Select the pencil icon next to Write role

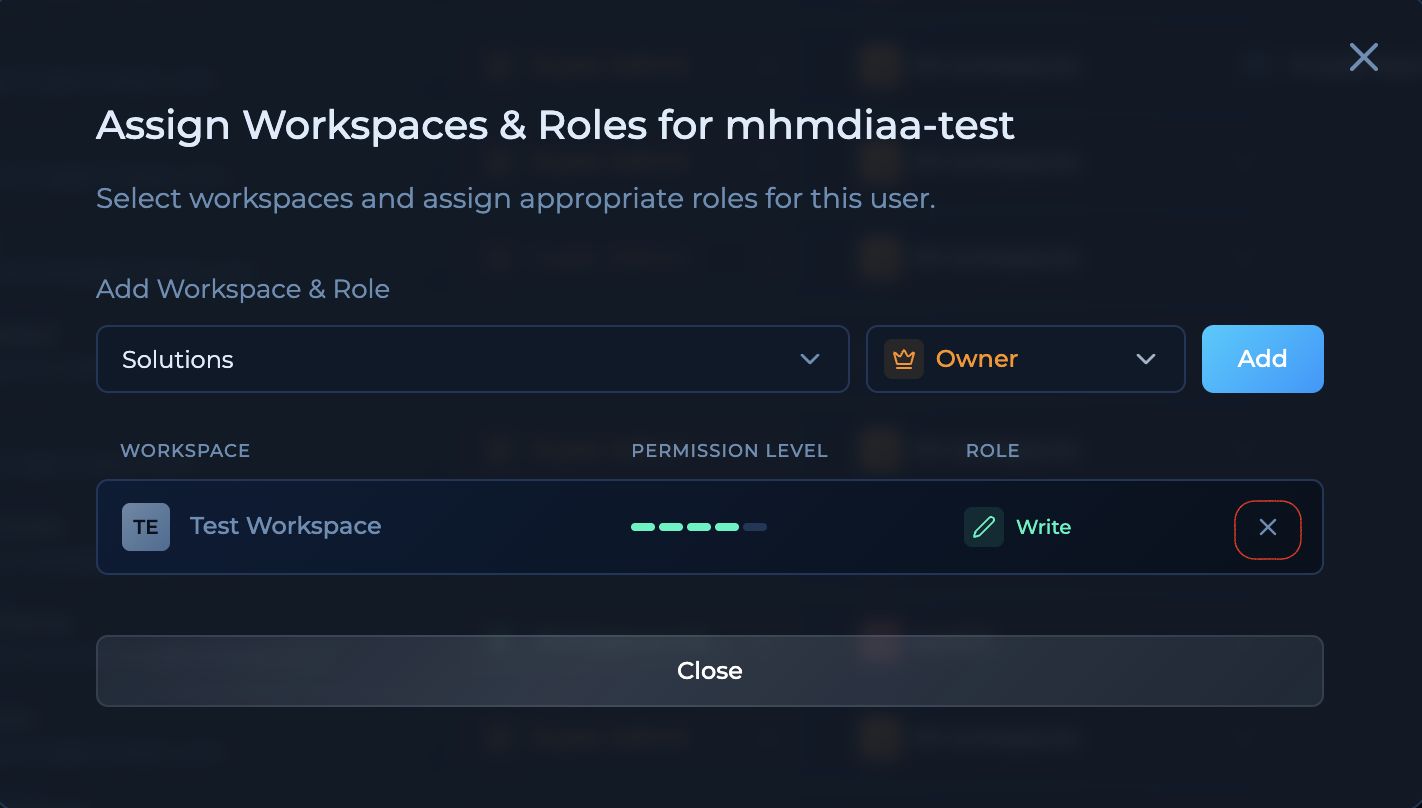point(983,526)
